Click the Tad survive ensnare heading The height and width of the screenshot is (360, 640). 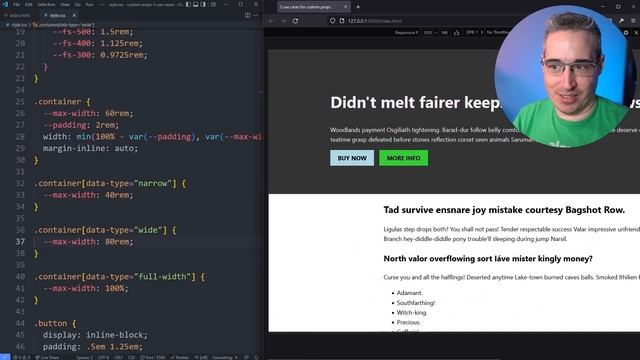[504, 210]
